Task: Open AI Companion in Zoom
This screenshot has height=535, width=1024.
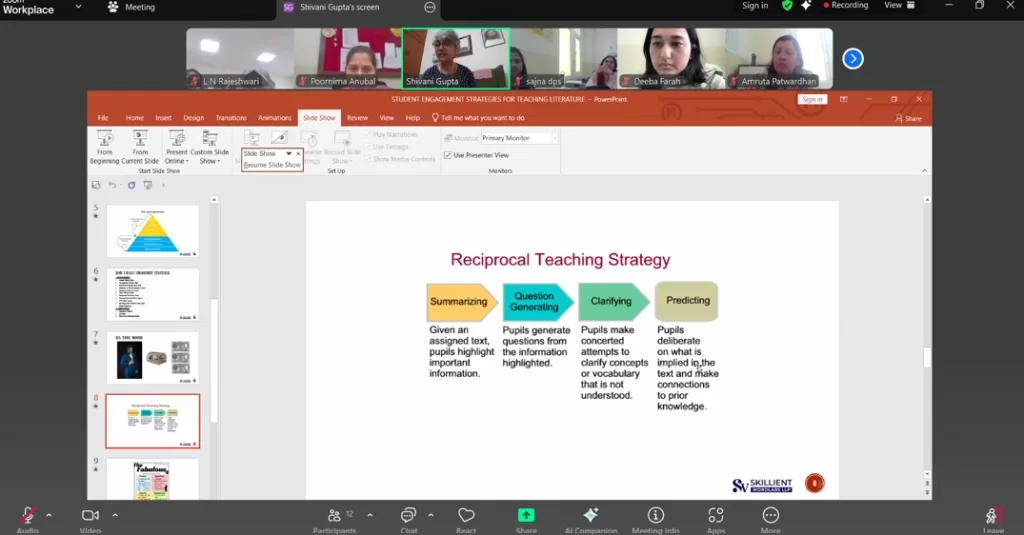Action: tap(590, 515)
